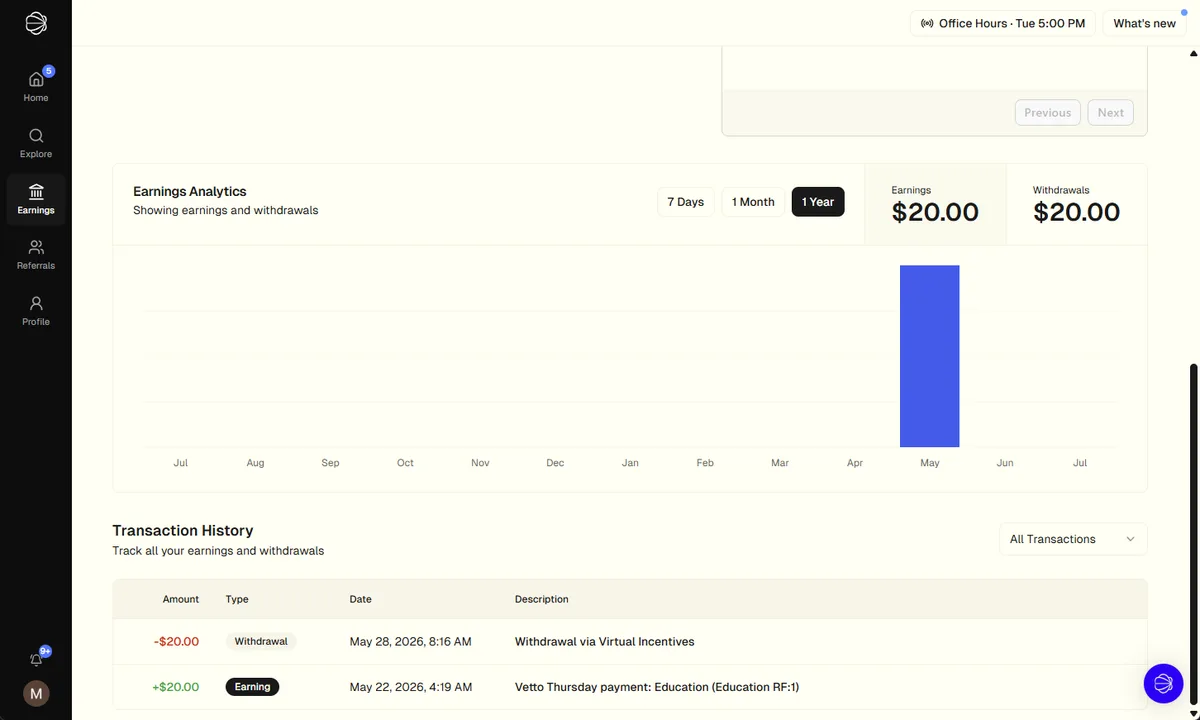Image resolution: width=1200 pixels, height=720 pixels.
Task: Click the Jun label on chart axis
Action: (1005, 463)
